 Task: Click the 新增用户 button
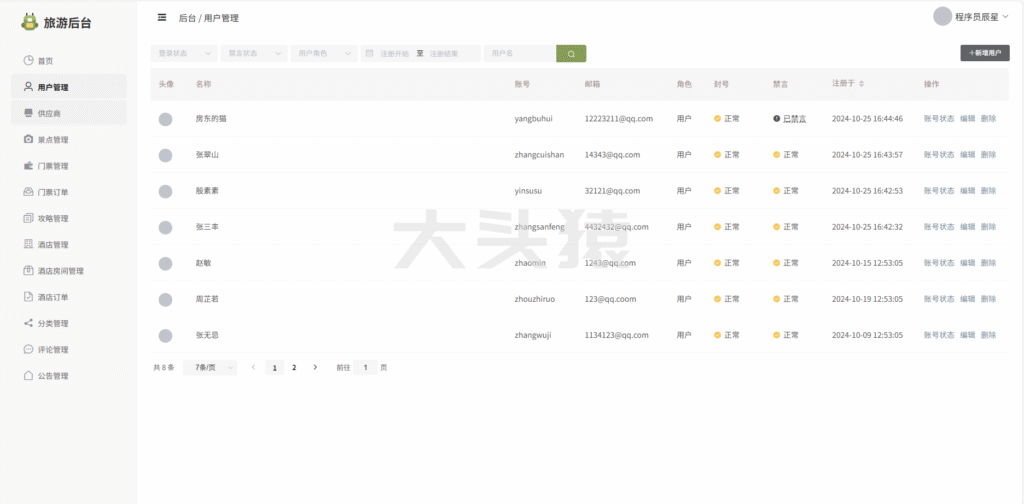[985, 54]
